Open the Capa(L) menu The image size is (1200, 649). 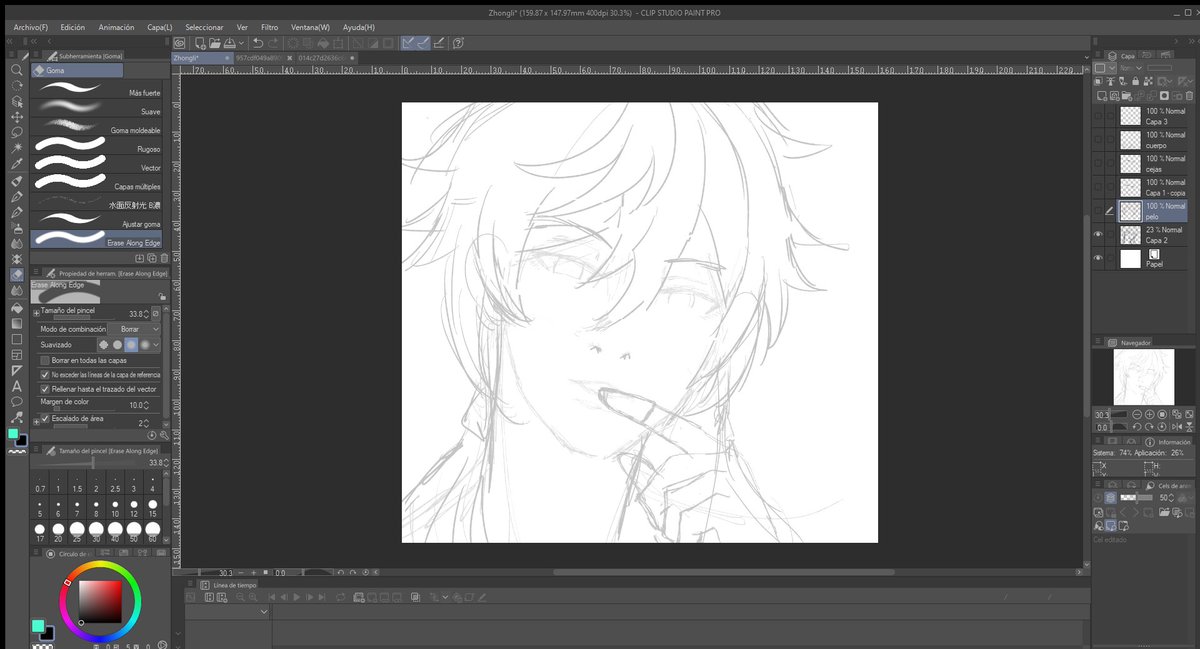160,27
